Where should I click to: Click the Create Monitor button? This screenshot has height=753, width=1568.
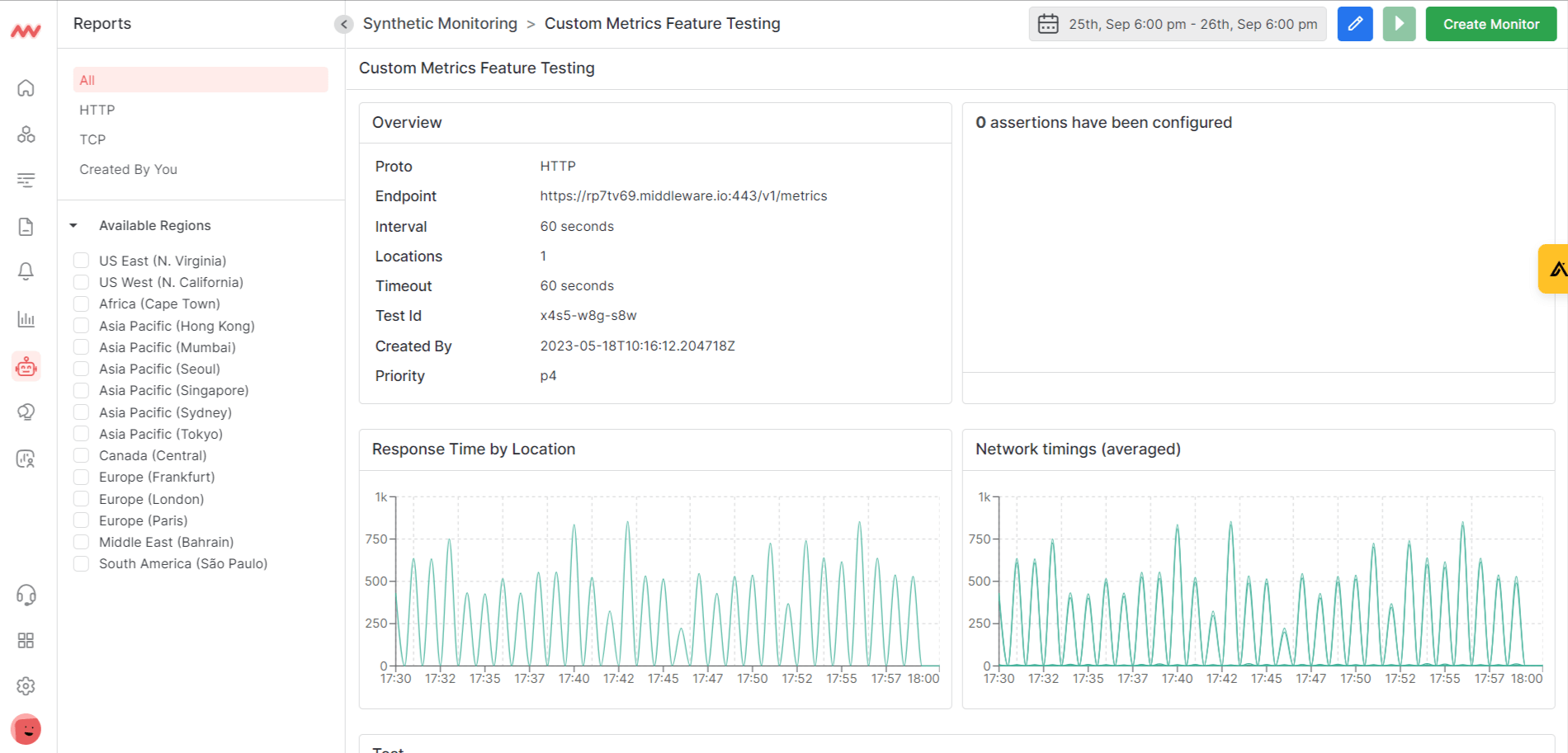(x=1490, y=23)
